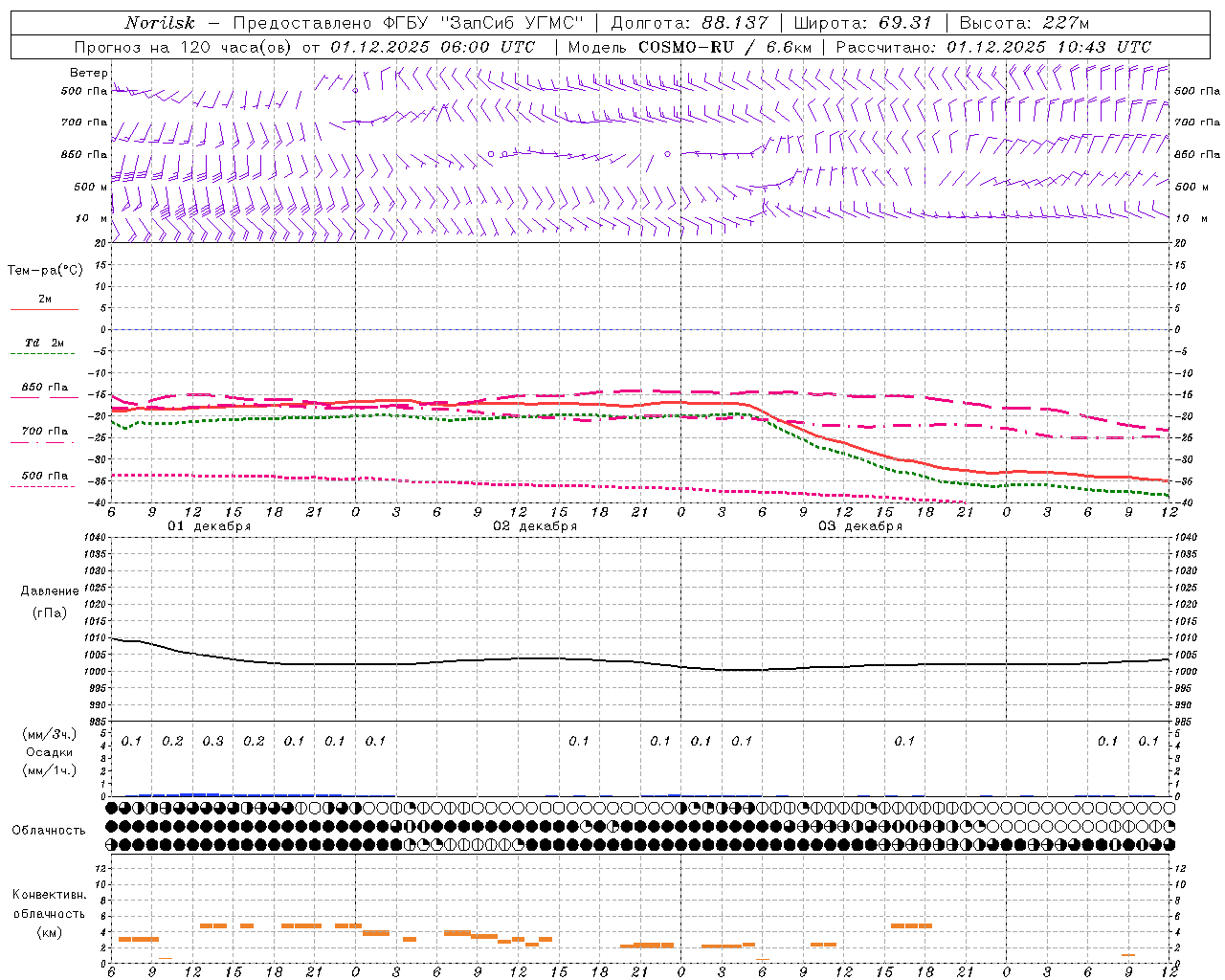Click the Norilsk station title
1225x980 pixels.
tap(160, 23)
